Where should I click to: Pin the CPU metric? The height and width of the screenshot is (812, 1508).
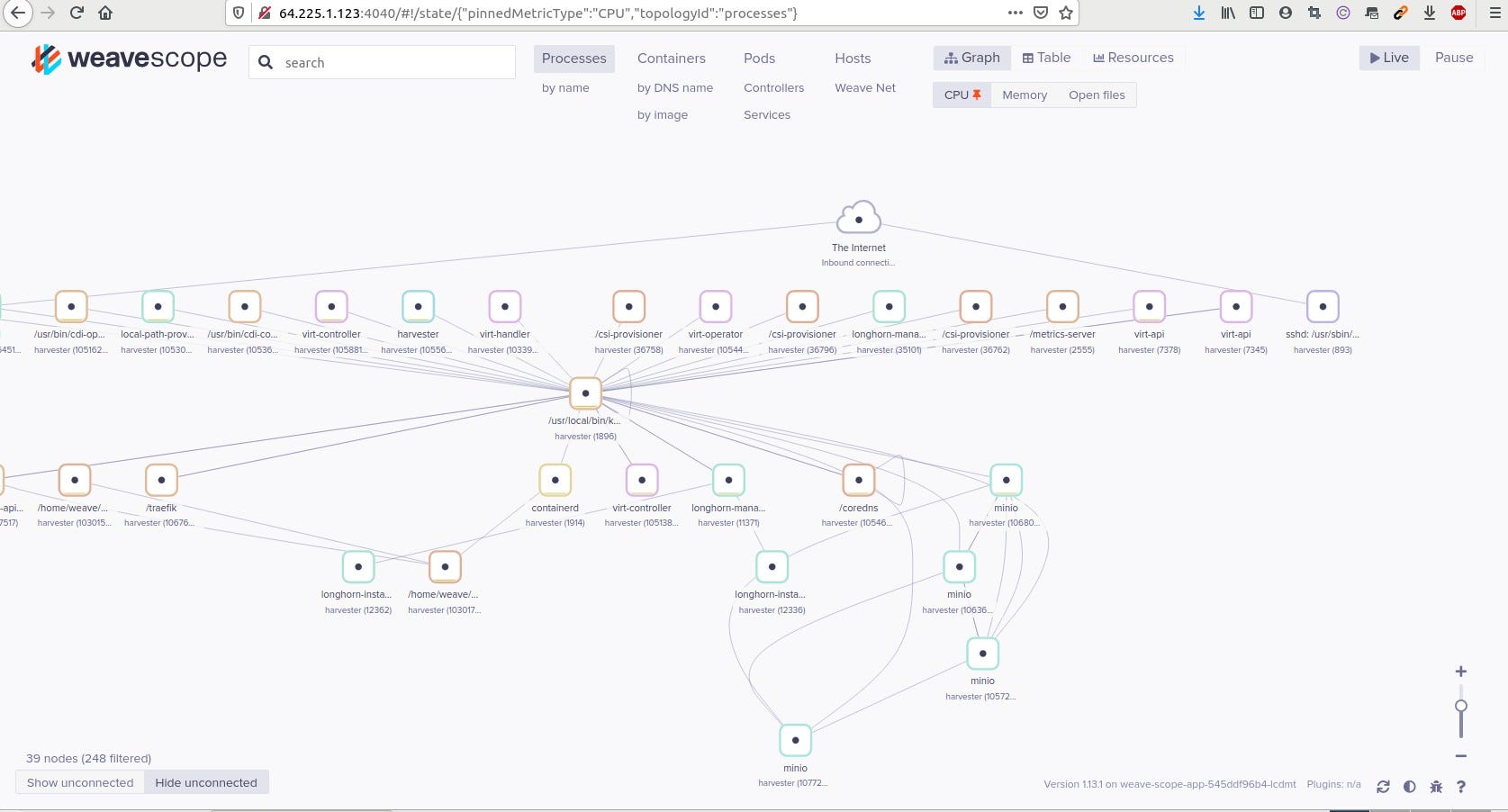point(962,95)
